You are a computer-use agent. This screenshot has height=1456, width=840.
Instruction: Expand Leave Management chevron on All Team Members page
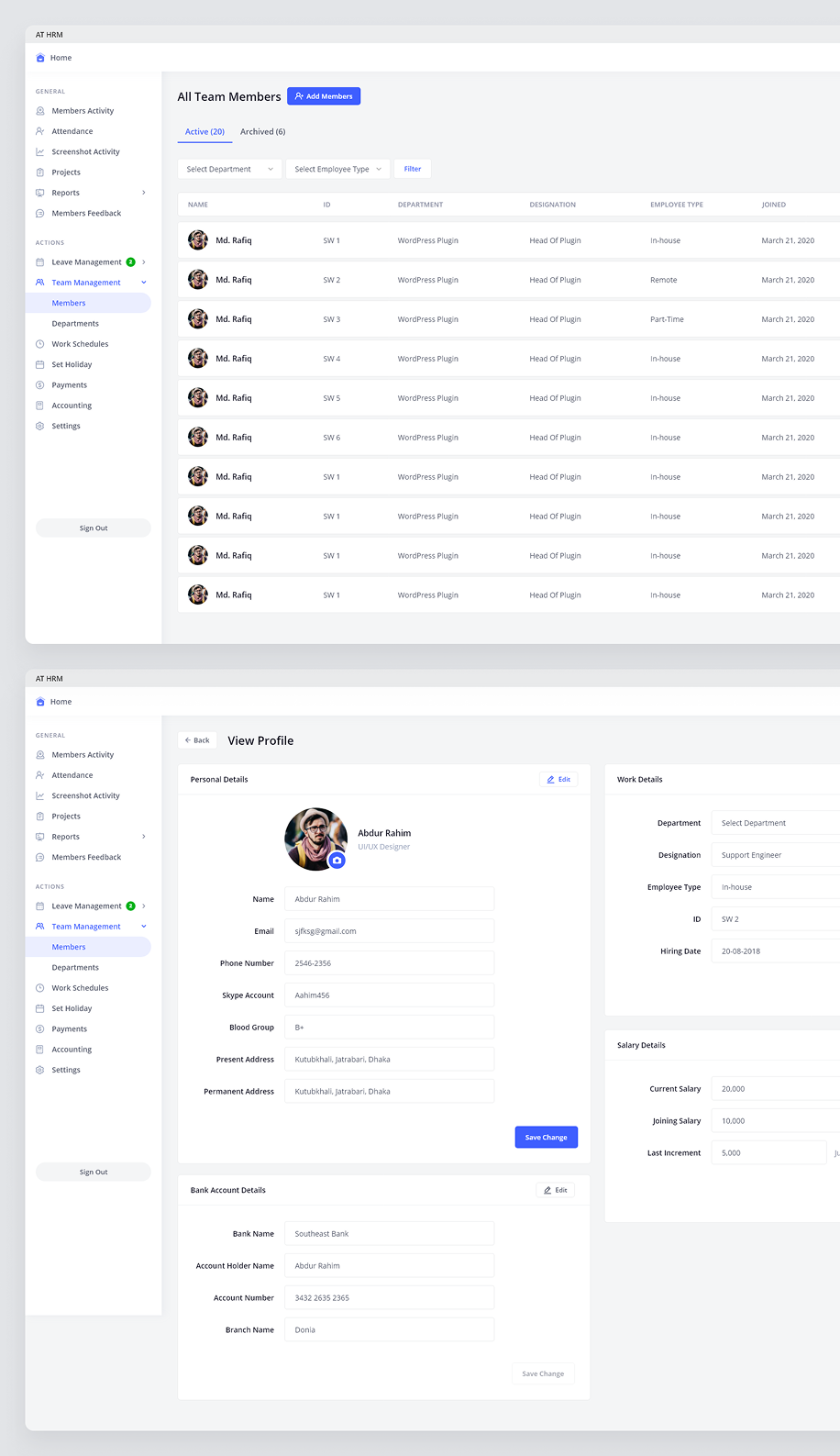(x=144, y=262)
